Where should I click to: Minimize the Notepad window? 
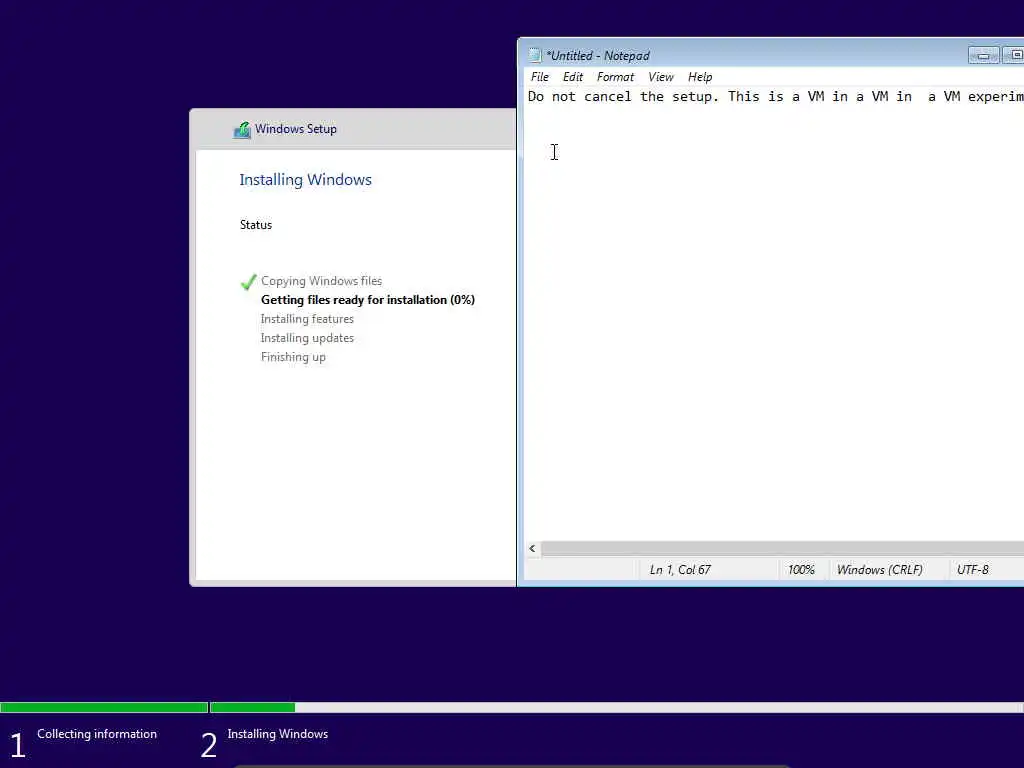point(983,56)
